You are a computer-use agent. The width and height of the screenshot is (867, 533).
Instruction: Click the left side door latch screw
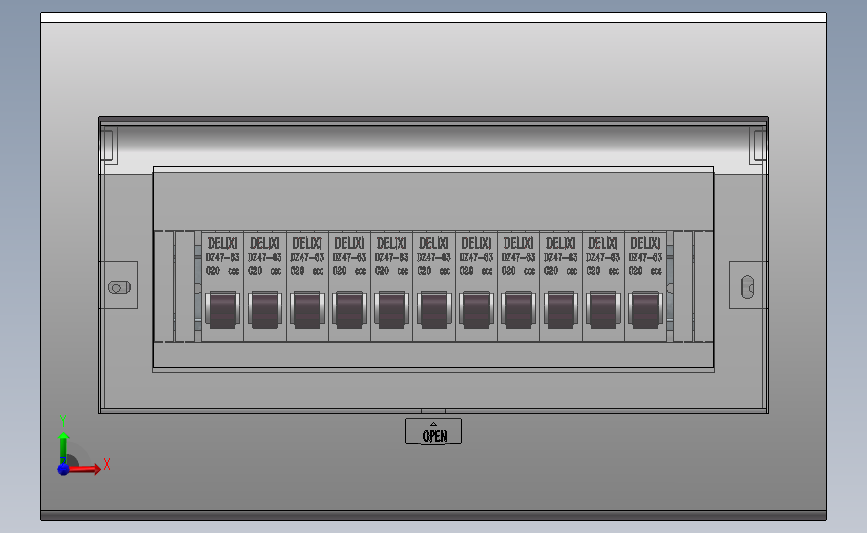coord(119,288)
